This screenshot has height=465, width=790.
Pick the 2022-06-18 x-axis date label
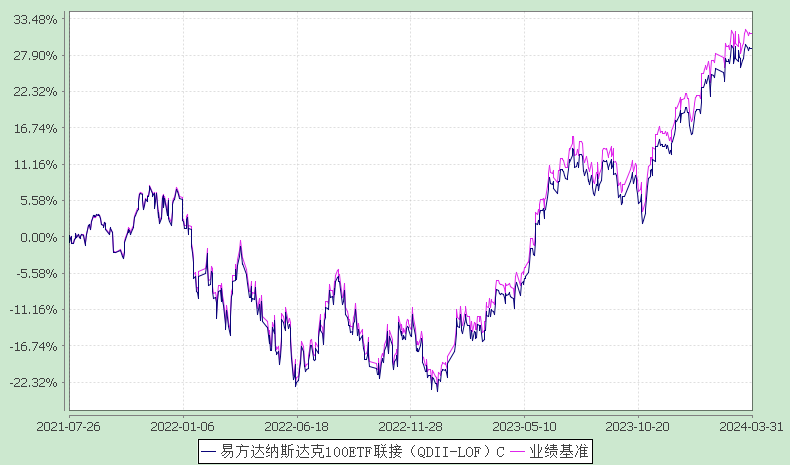297,425
